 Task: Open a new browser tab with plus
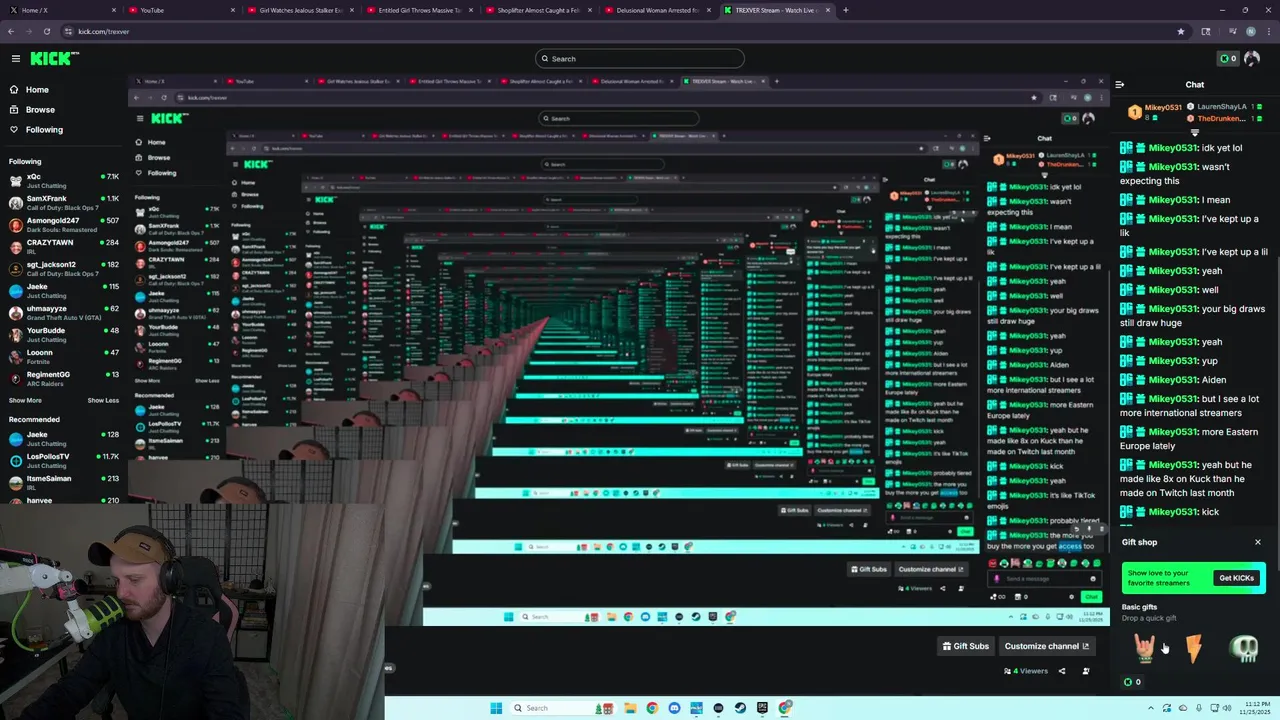(x=845, y=10)
